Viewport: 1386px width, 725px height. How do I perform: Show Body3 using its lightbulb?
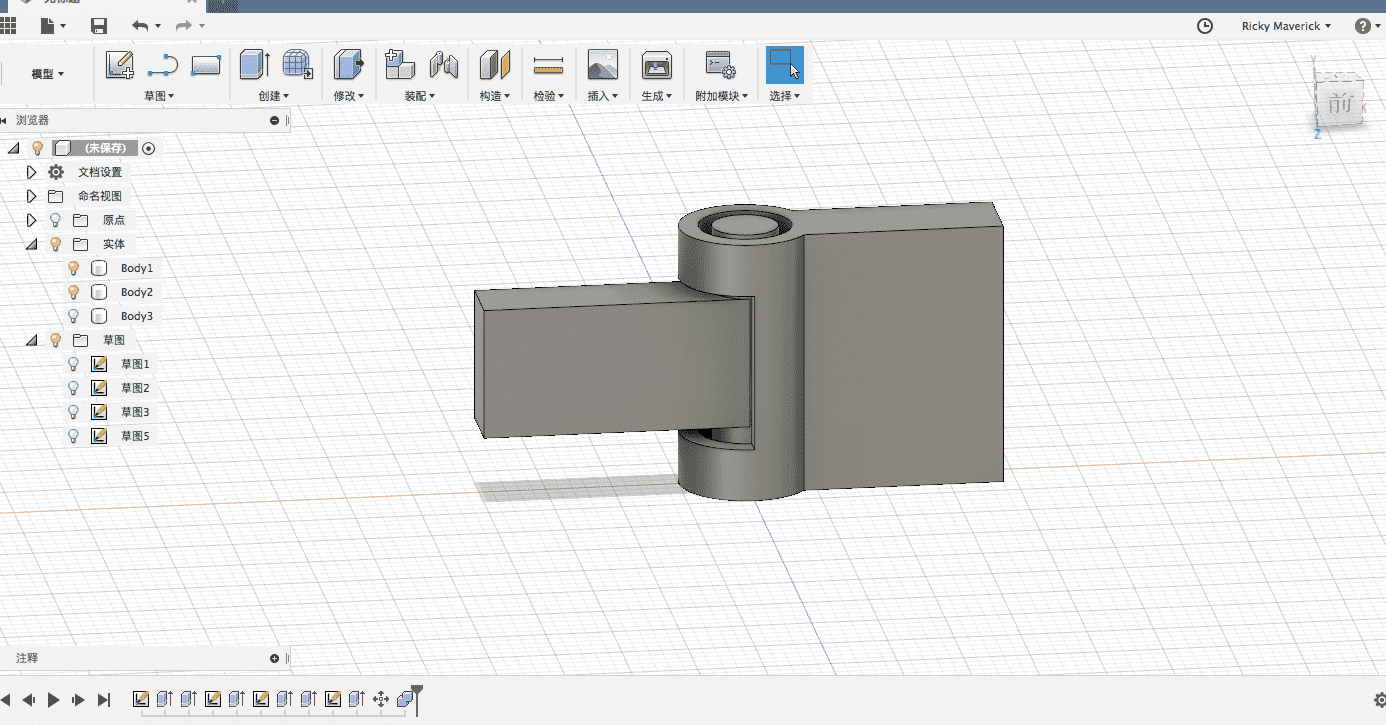click(x=73, y=316)
